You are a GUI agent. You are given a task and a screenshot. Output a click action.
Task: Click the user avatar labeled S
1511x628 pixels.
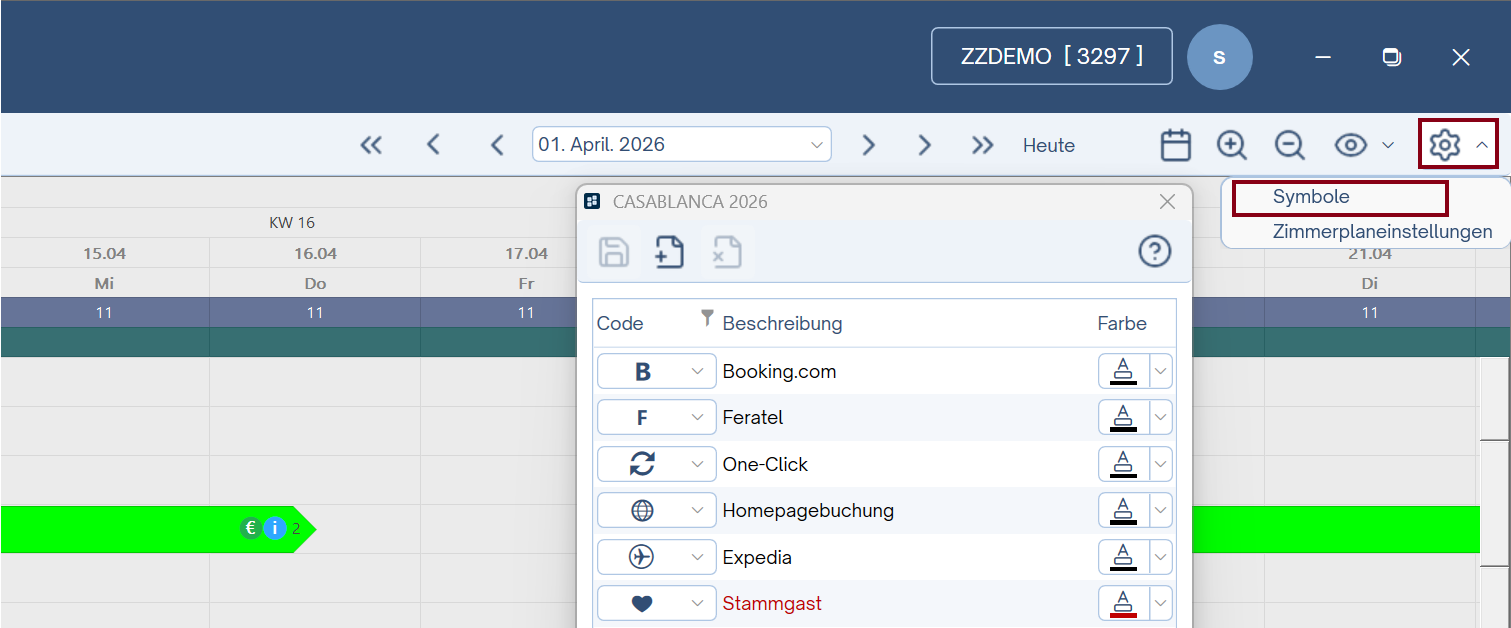click(1219, 57)
